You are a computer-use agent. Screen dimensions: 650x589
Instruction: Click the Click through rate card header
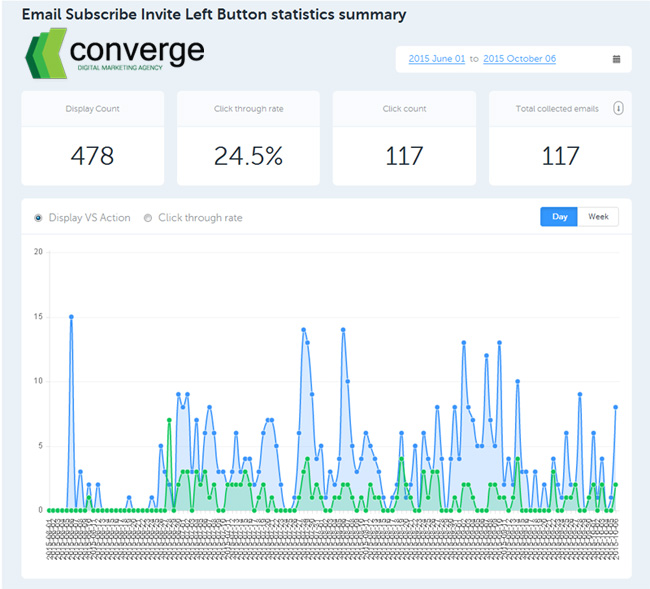248,109
